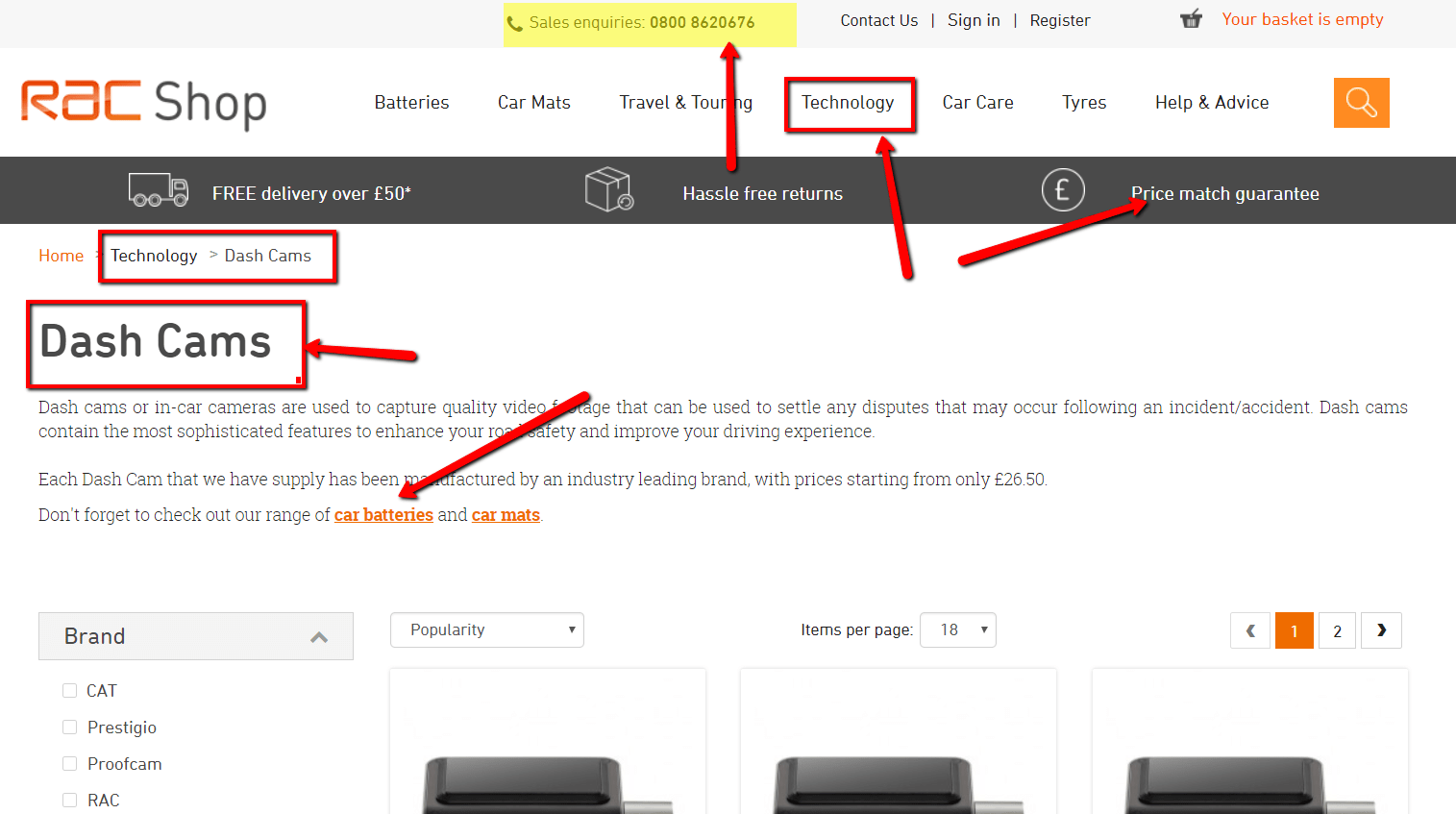The height and width of the screenshot is (814, 1456).
Task: Click the delivery truck icon
Action: [159, 190]
